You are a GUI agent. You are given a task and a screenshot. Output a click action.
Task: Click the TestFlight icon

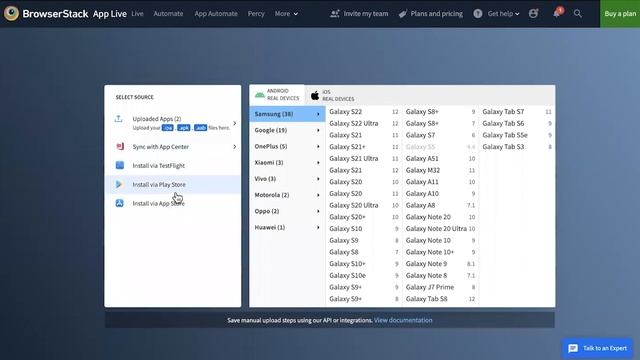(x=120, y=165)
